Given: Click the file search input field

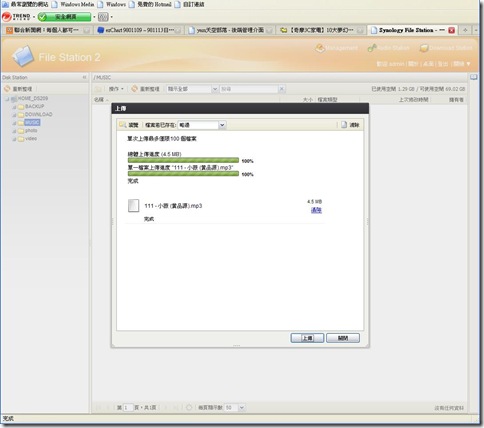Looking at the screenshot, I should (x=248, y=89).
